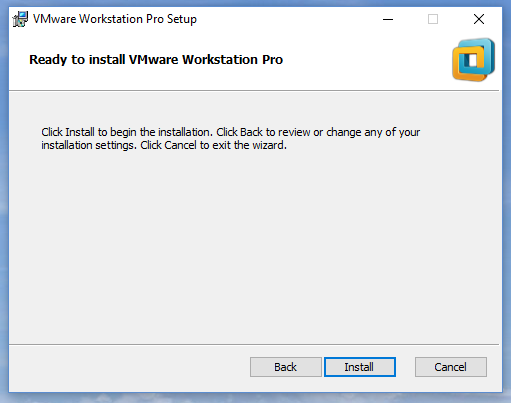Screen dimensions: 511x403
Task: Click the 'VMware Workstation Pro Setup' title text
Action: [115, 19]
